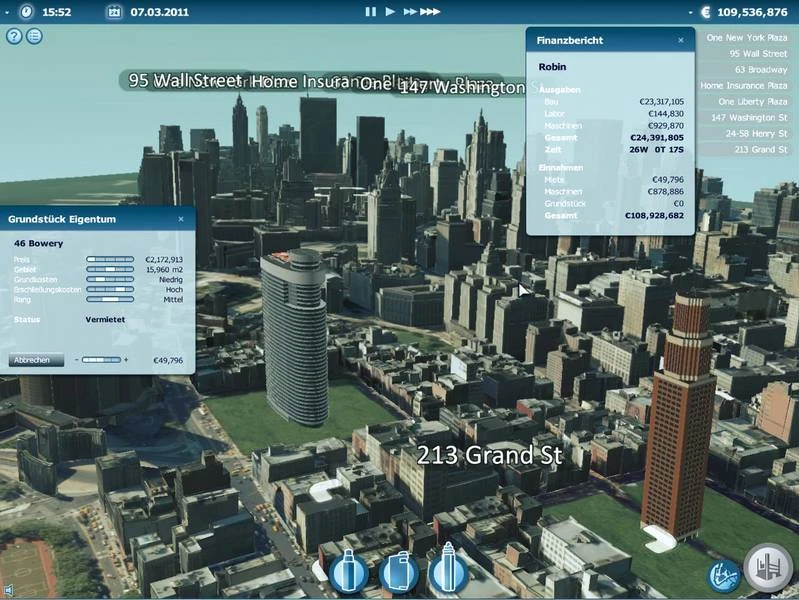Image resolution: width=799 pixels, height=600 pixels.
Task: Click the Rang indicator bar
Action: pyautogui.click(x=110, y=299)
